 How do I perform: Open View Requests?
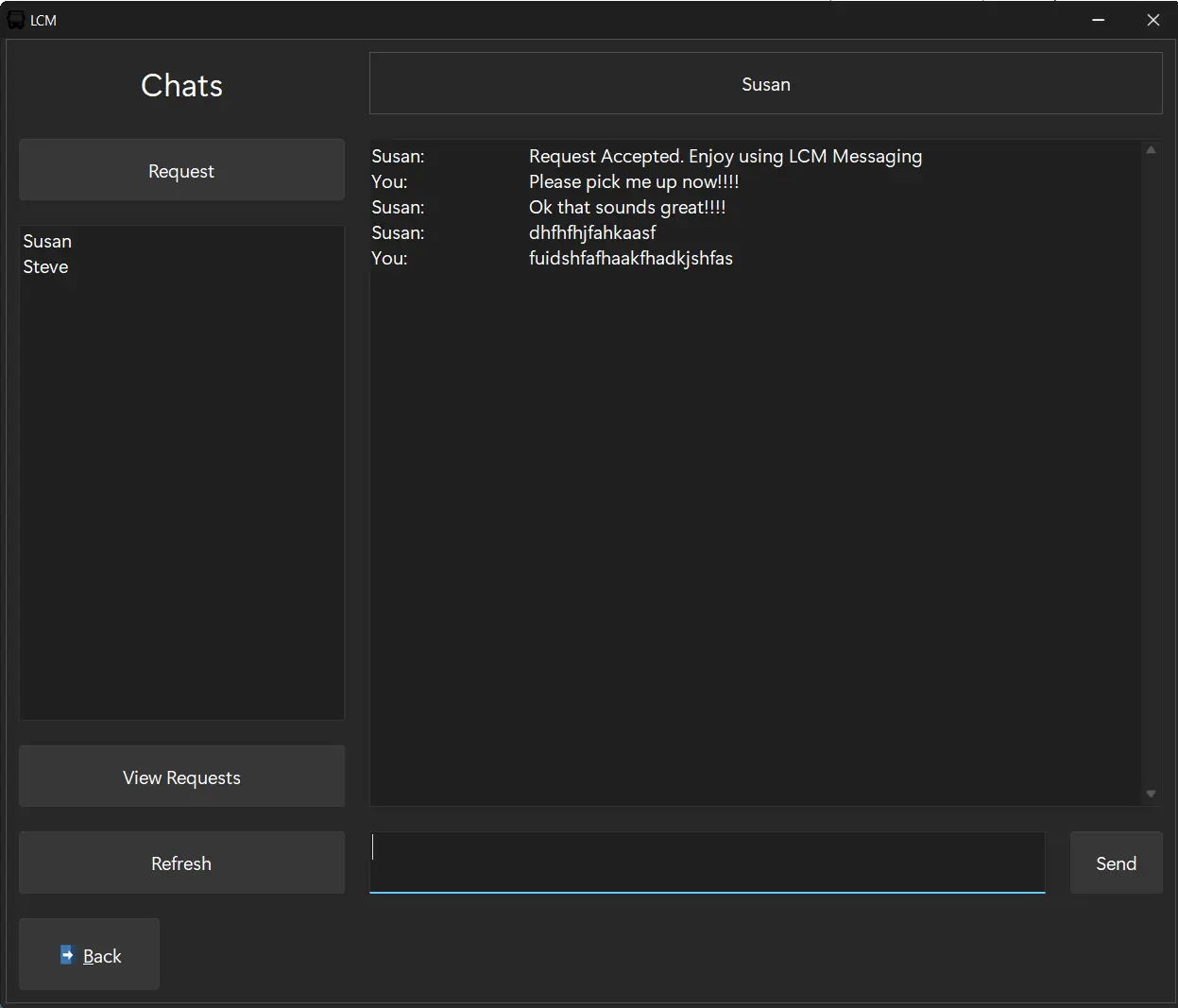pyautogui.click(x=181, y=777)
